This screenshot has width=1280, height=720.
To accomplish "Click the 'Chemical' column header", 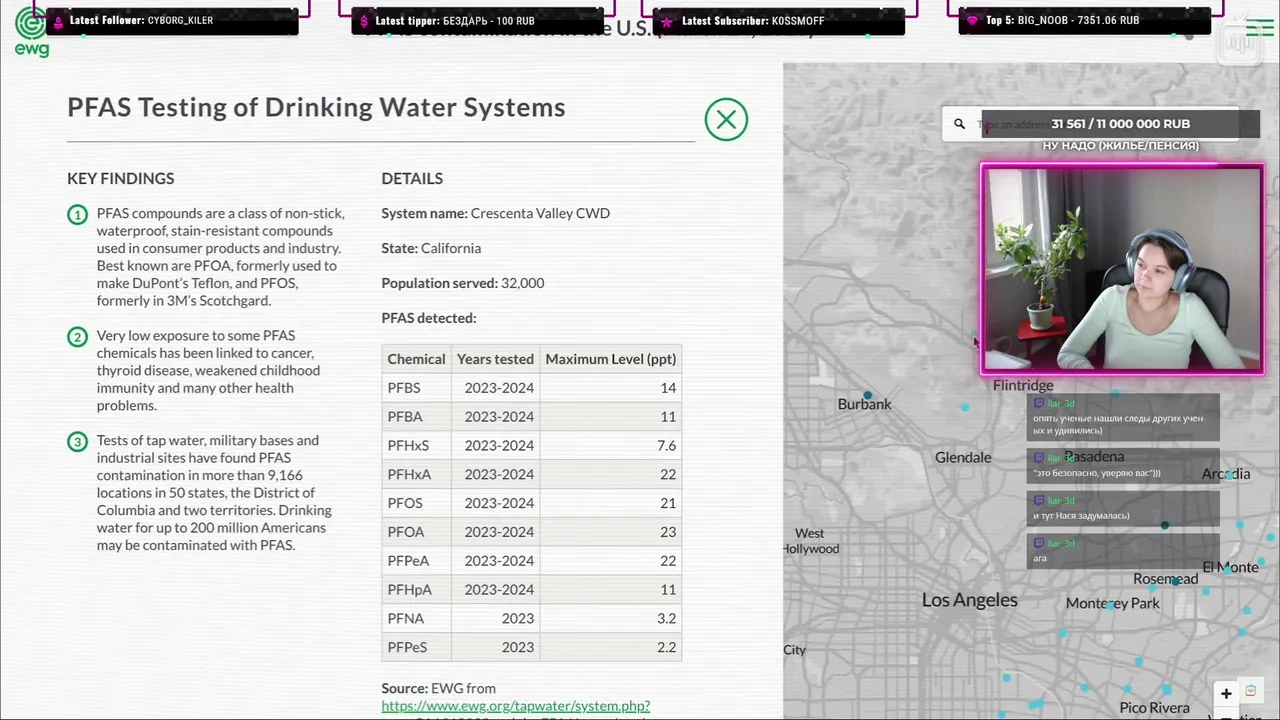I will coord(416,359).
